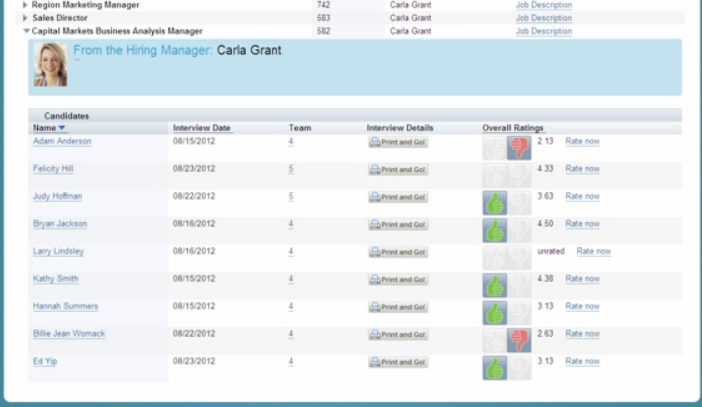Viewport: 702px width, 407px height.
Task: Click thumbs up icon for Hannah Summers
Action: (x=494, y=312)
